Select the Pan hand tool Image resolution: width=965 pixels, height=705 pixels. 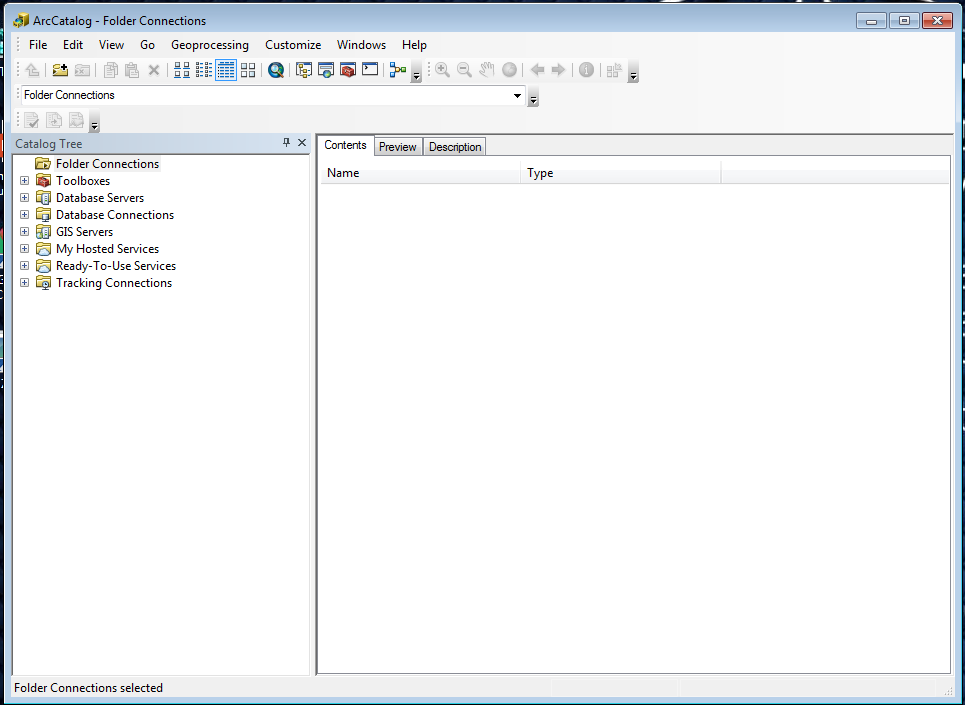click(x=487, y=70)
